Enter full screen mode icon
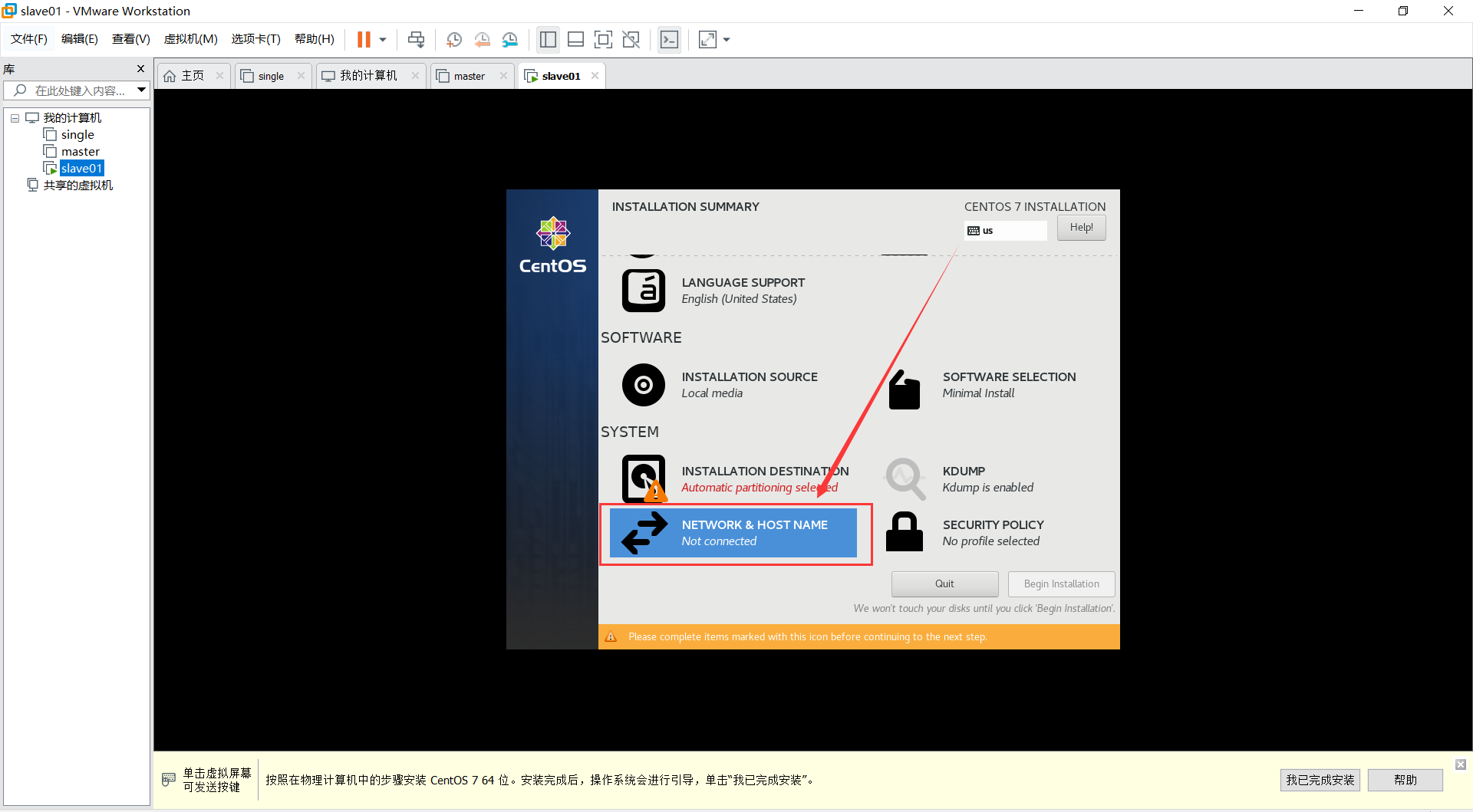 click(x=604, y=39)
